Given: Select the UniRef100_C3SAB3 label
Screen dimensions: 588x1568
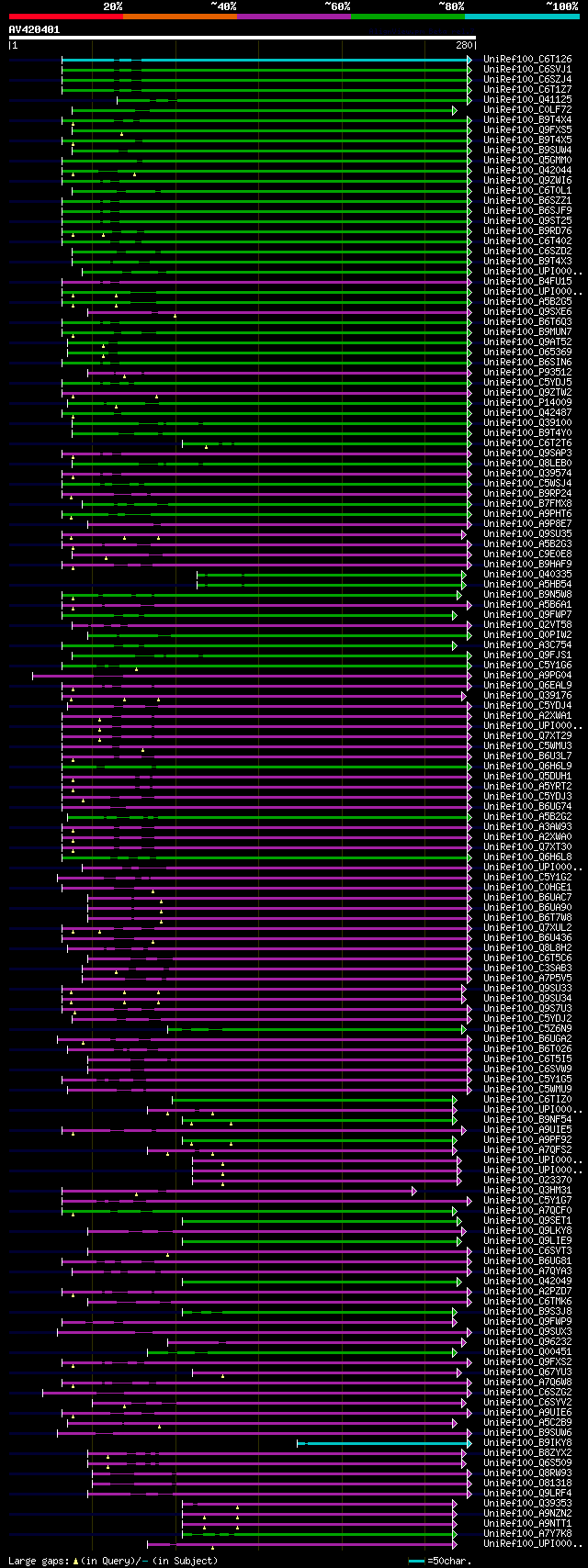Looking at the screenshot, I should click(x=527, y=969).
